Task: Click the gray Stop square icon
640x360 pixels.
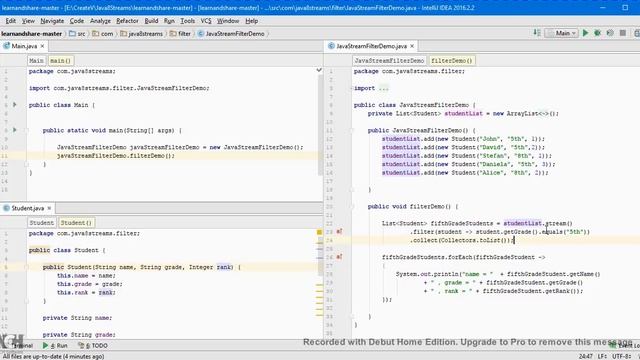Action: coord(622,33)
